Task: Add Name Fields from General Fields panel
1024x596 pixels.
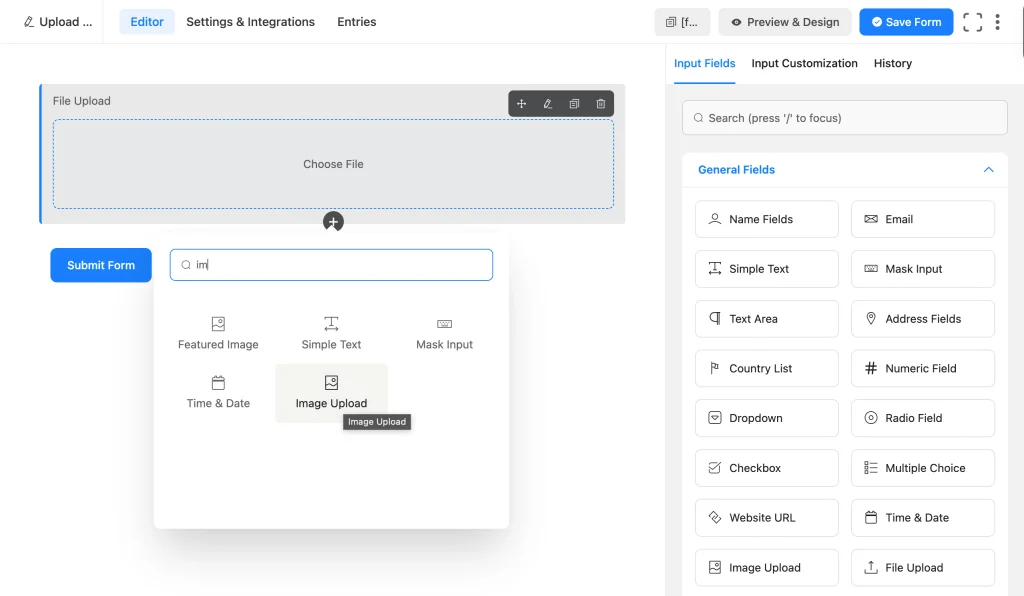Action: click(767, 219)
